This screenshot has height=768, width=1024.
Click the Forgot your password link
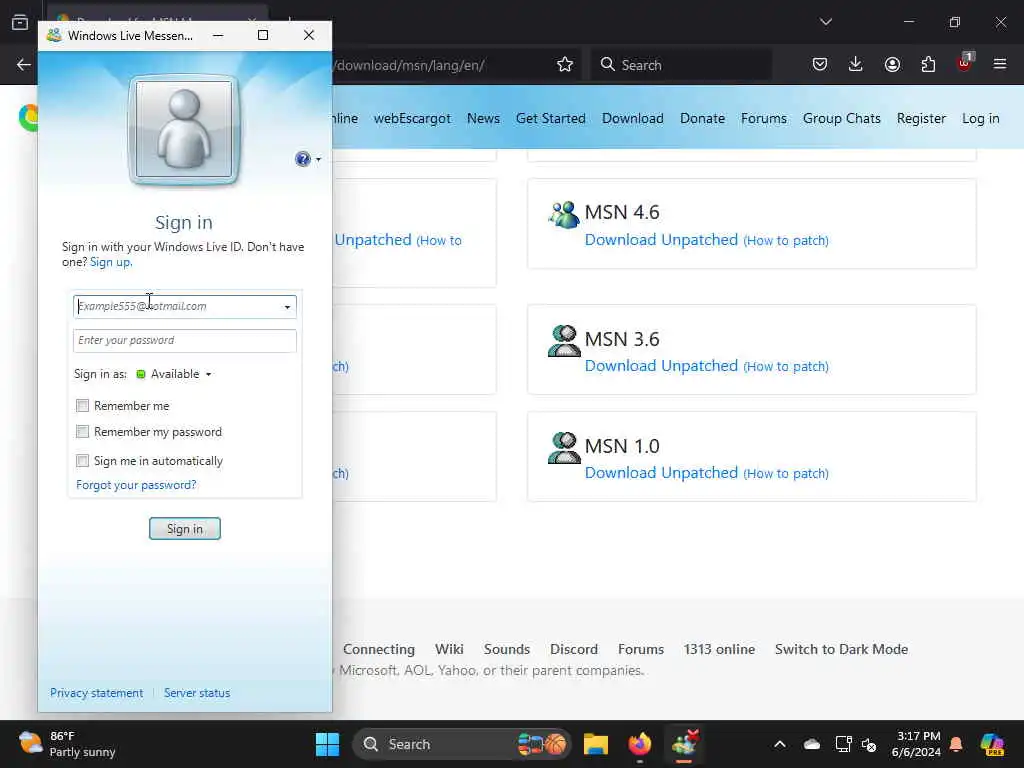(136, 485)
